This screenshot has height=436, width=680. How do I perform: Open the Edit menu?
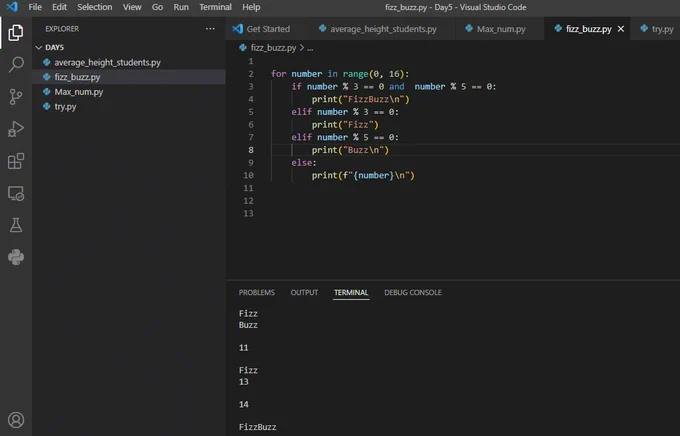click(59, 7)
